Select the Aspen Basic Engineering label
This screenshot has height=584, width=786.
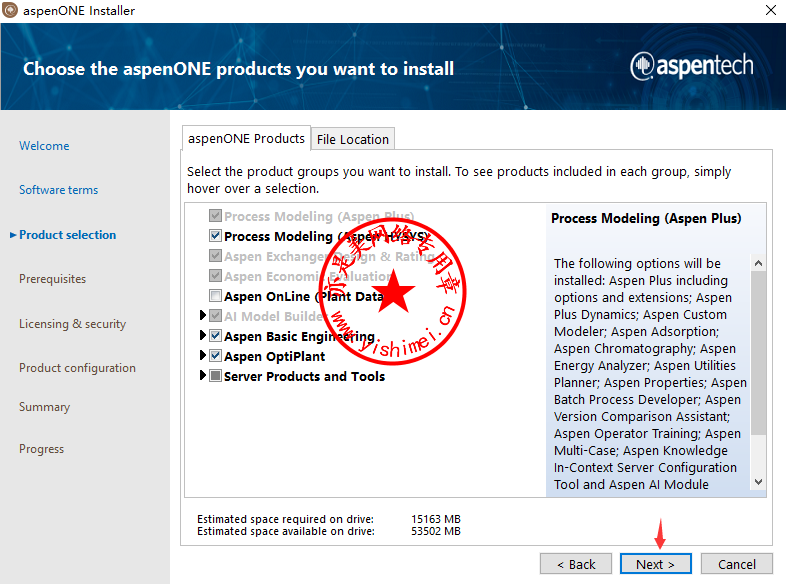click(299, 336)
